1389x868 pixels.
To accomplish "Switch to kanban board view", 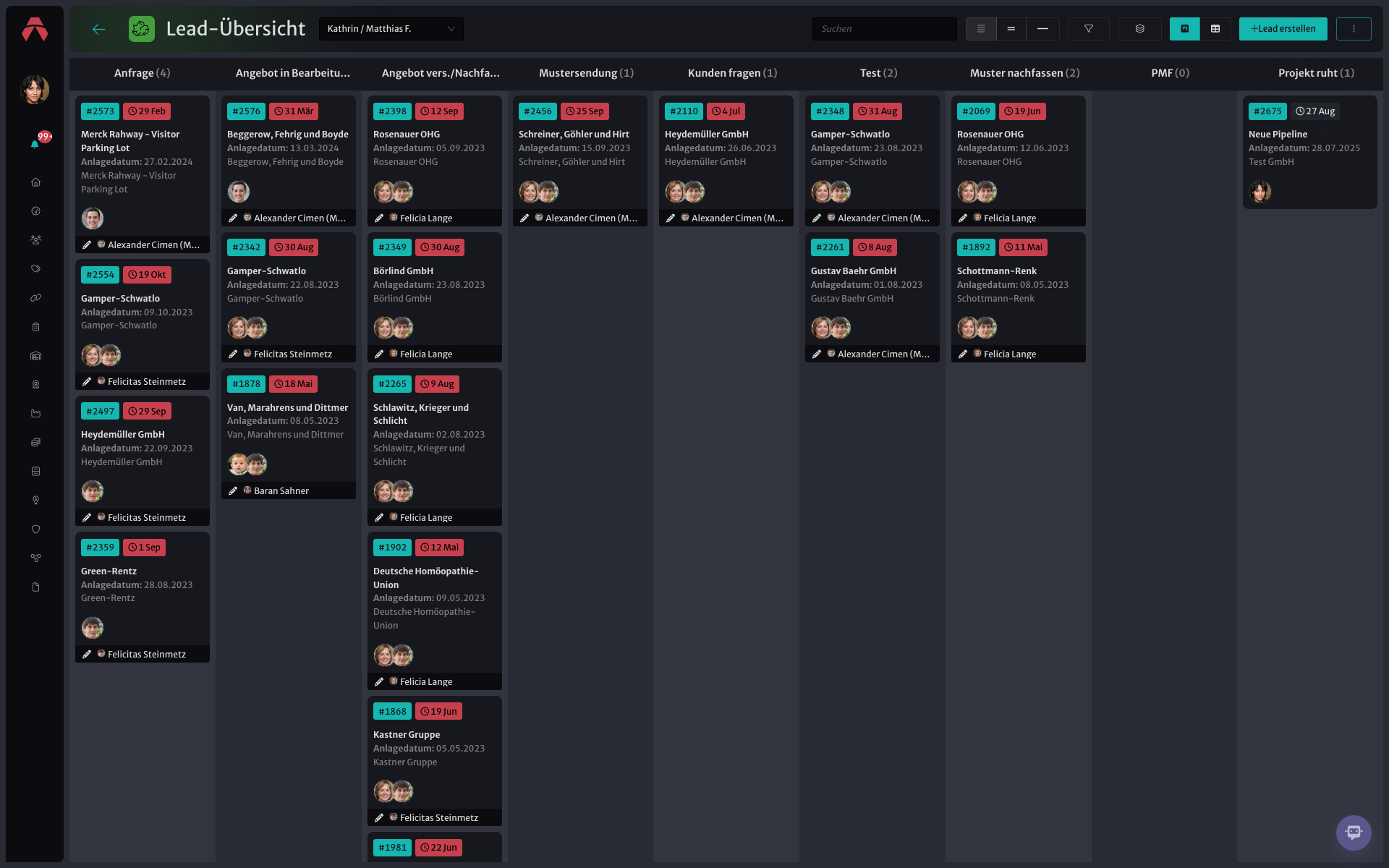I will click(1184, 29).
